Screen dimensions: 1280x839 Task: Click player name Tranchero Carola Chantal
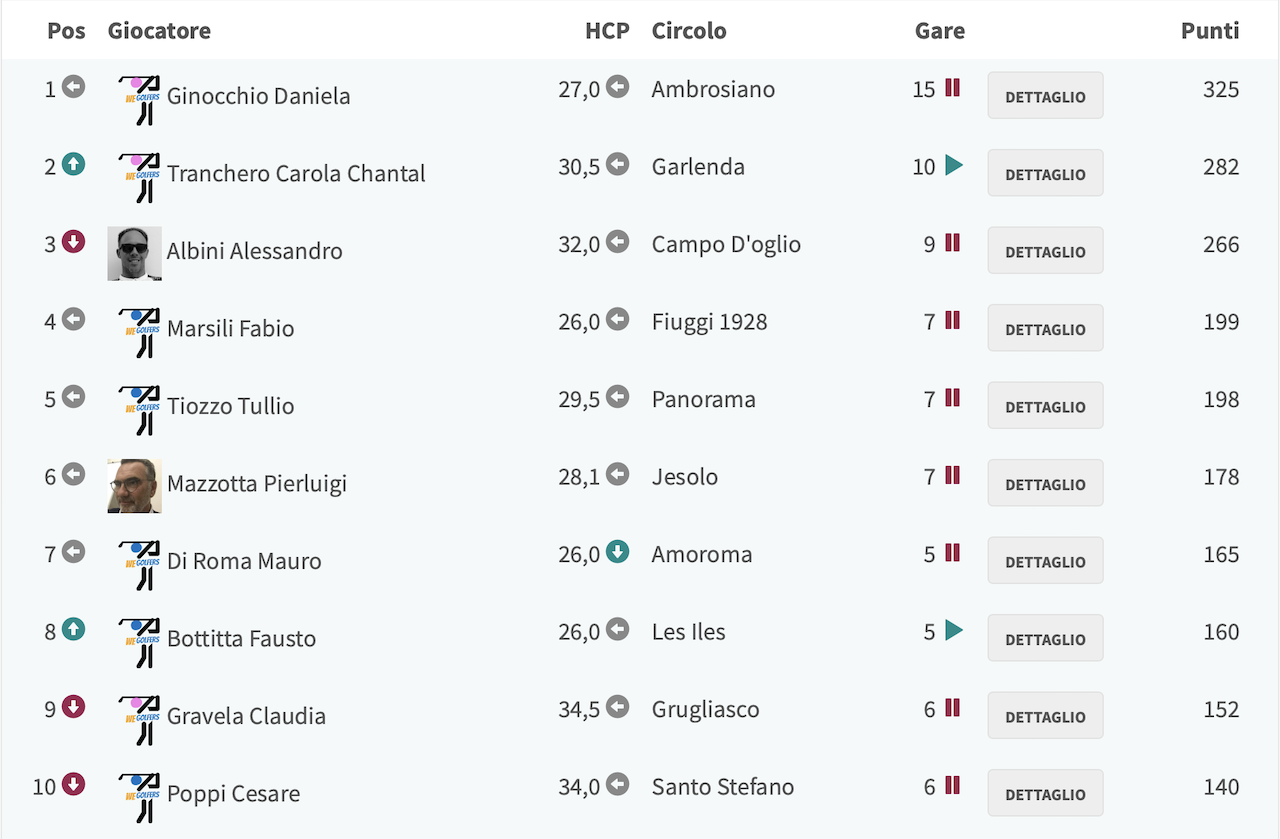click(296, 173)
